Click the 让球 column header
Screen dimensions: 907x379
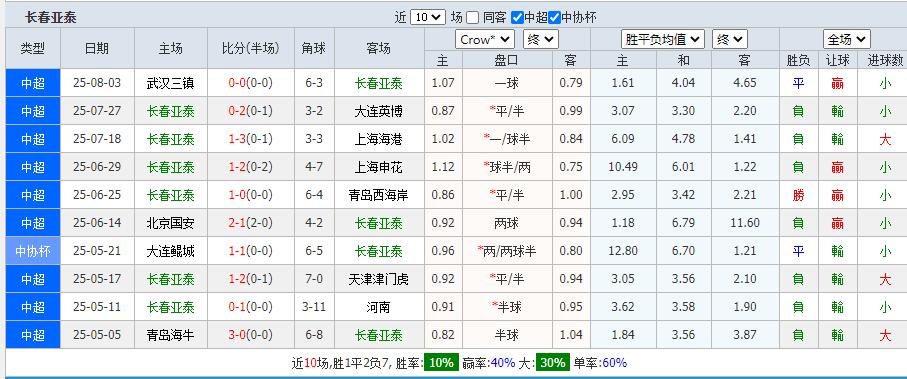click(x=837, y=60)
